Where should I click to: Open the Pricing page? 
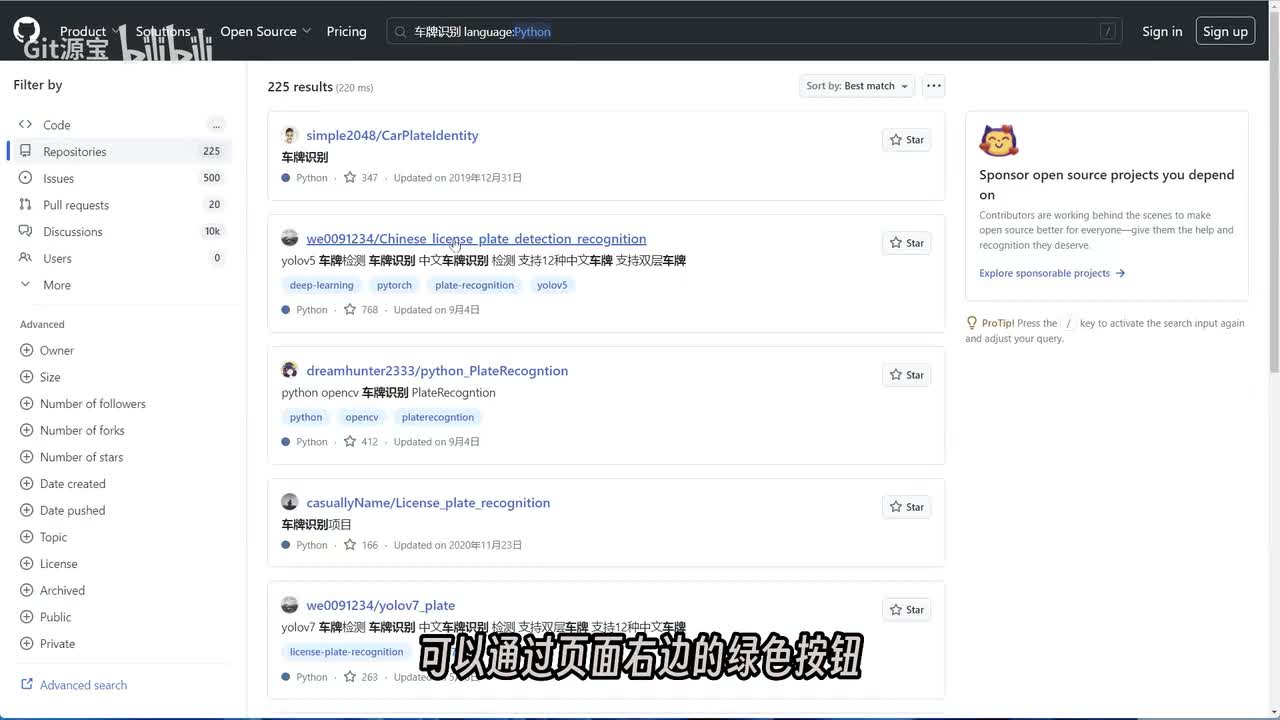[x=346, y=31]
